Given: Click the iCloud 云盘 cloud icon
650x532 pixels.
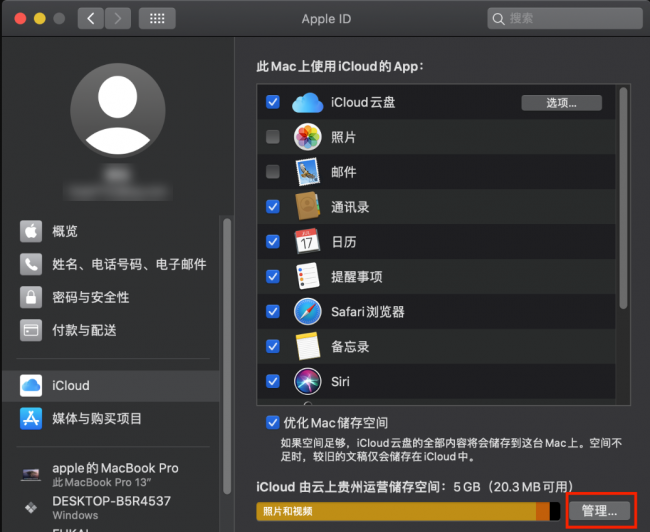Looking at the screenshot, I should click(308, 102).
